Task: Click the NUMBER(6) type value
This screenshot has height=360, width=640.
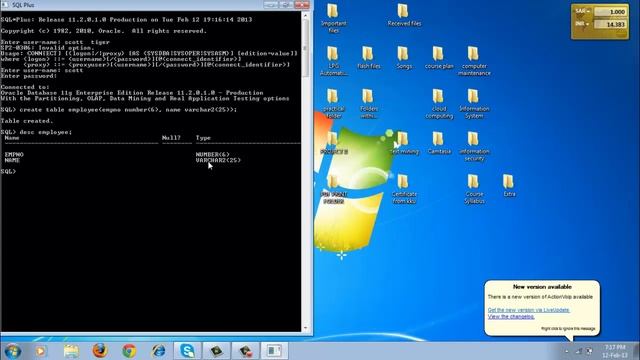Action: tap(213, 154)
